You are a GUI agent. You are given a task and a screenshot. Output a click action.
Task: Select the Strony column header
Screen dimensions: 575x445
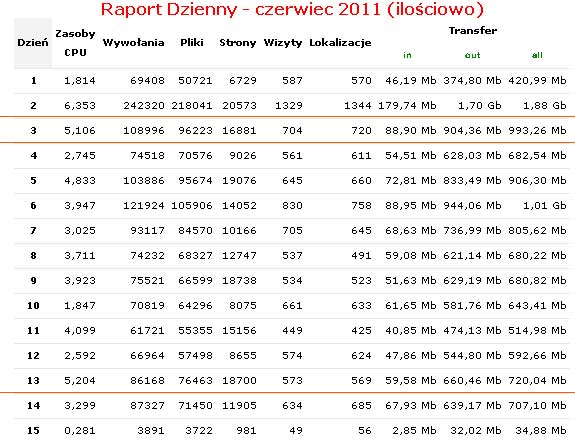tap(238, 43)
